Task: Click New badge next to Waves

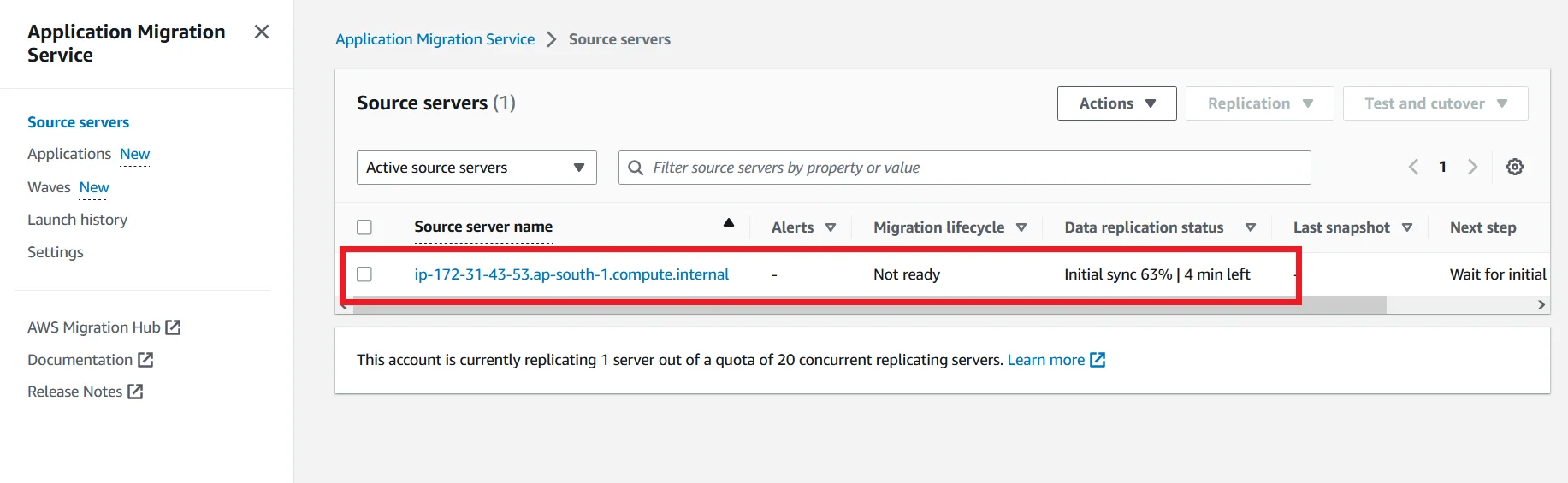Action: pos(94,187)
